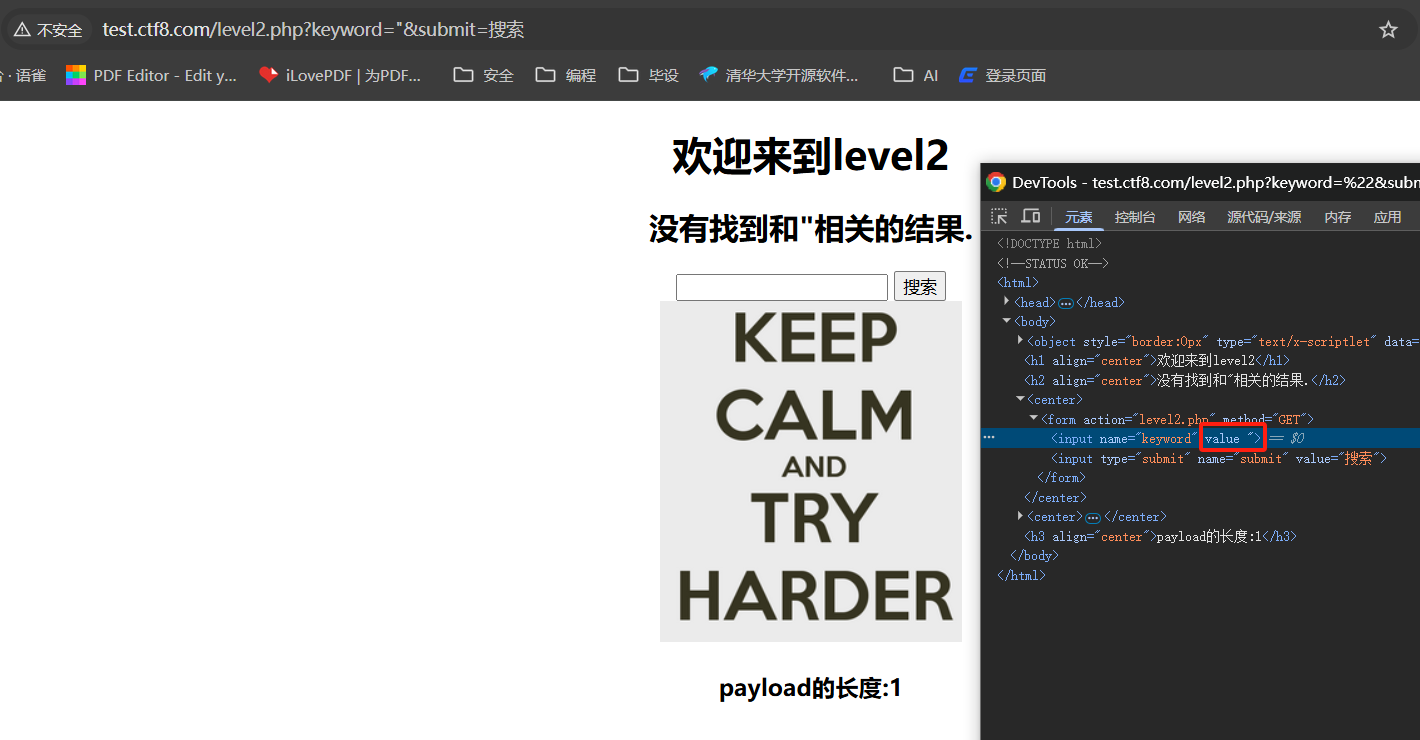Viewport: 1420px width, 740px height.
Task: Open the 清华大学开源软件 bookmark
Action: [779, 75]
